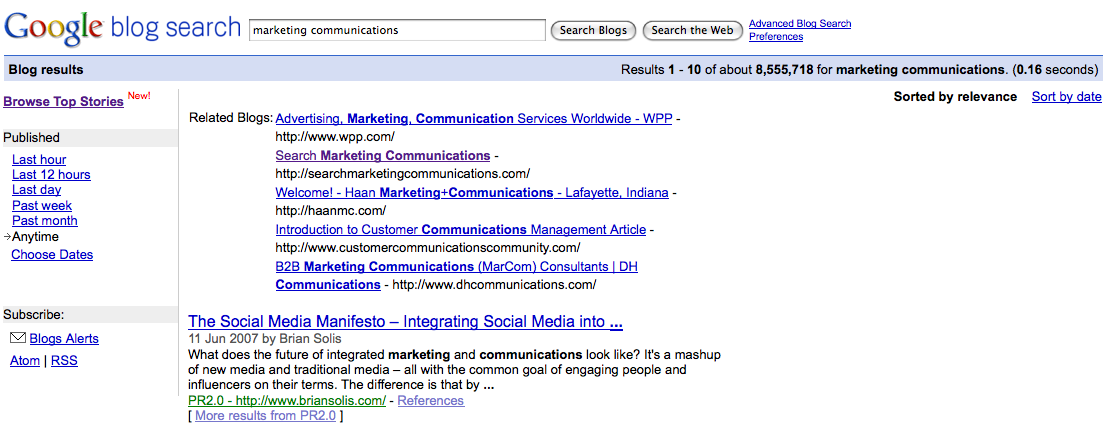Sort results by date
The width and height of the screenshot is (1106, 440).
click(1066, 96)
